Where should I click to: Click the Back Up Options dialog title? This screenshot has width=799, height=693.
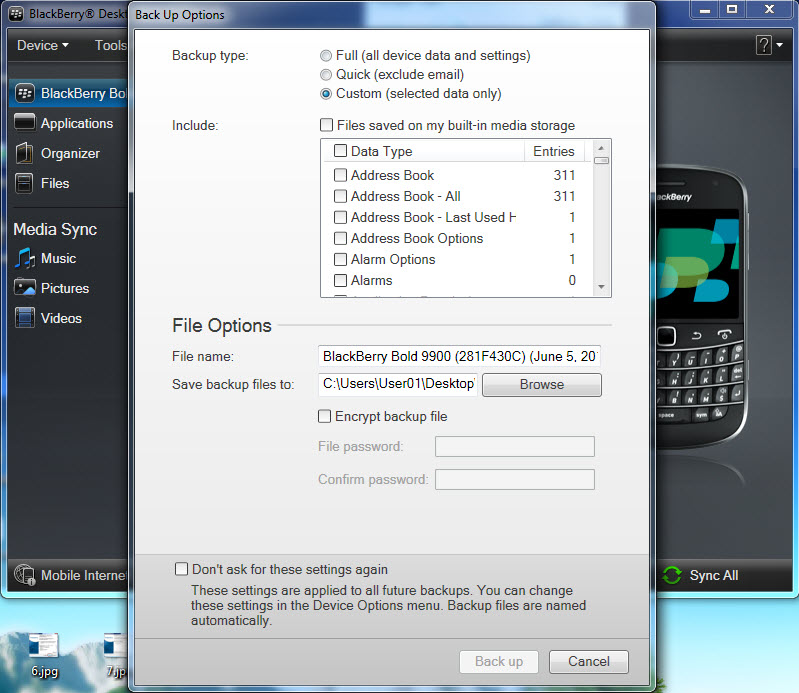pos(179,15)
